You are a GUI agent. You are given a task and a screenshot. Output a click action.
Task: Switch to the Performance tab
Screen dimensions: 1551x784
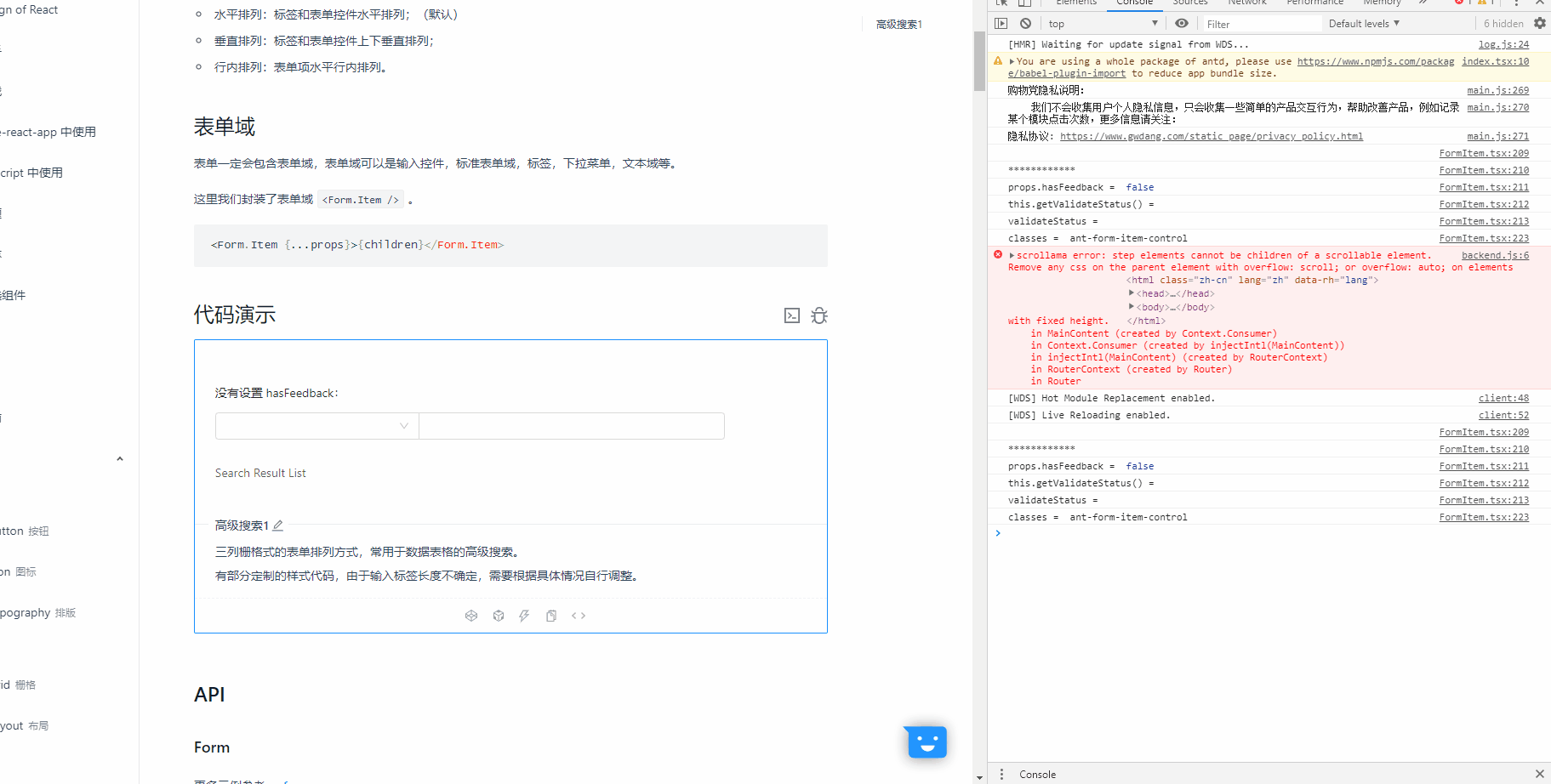pyautogui.click(x=1314, y=3)
